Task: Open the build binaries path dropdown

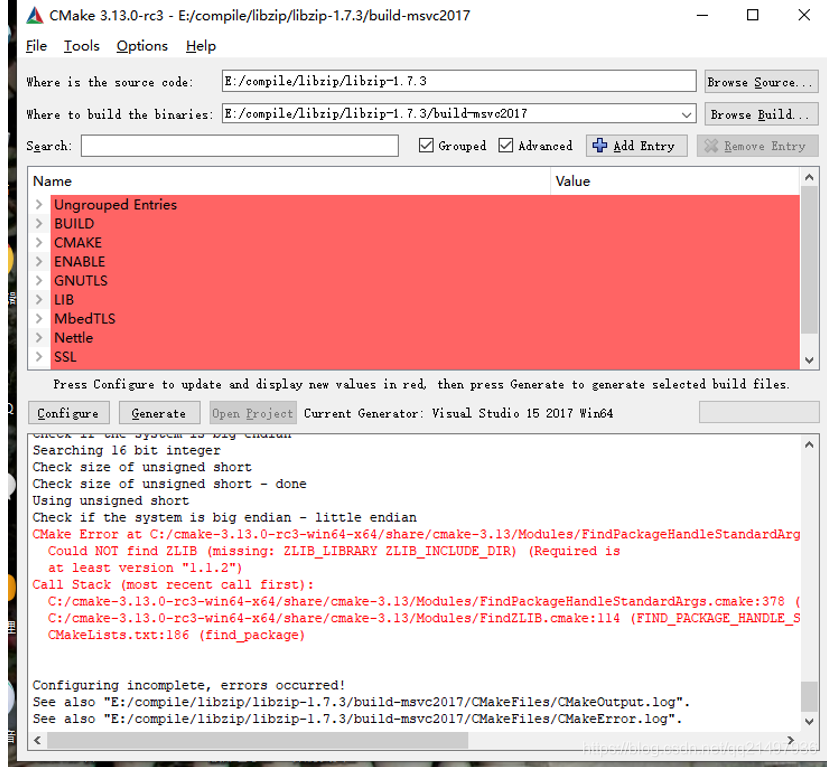Action: pyautogui.click(x=686, y=114)
